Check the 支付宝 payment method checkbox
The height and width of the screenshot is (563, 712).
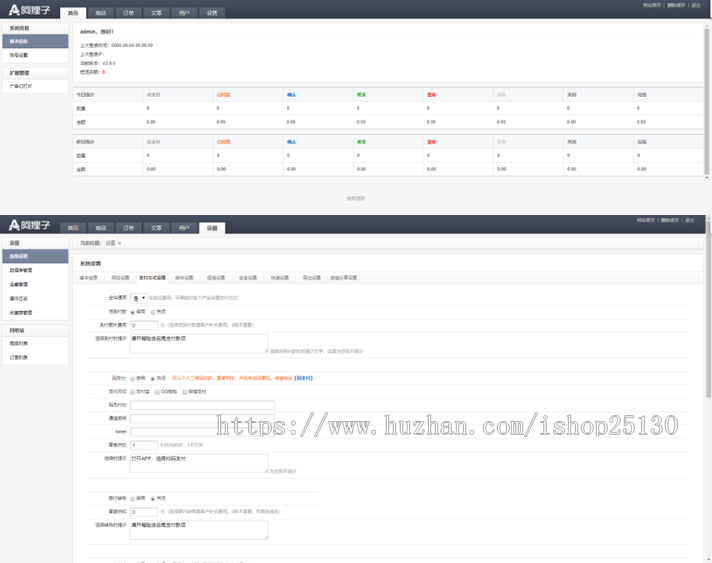point(133,392)
